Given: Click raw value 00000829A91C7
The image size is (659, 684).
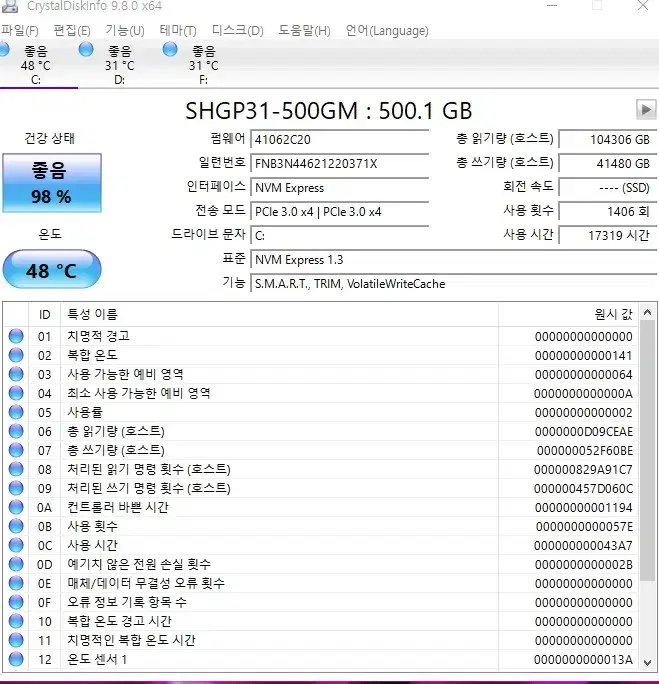Looking at the screenshot, I should click(583, 469).
